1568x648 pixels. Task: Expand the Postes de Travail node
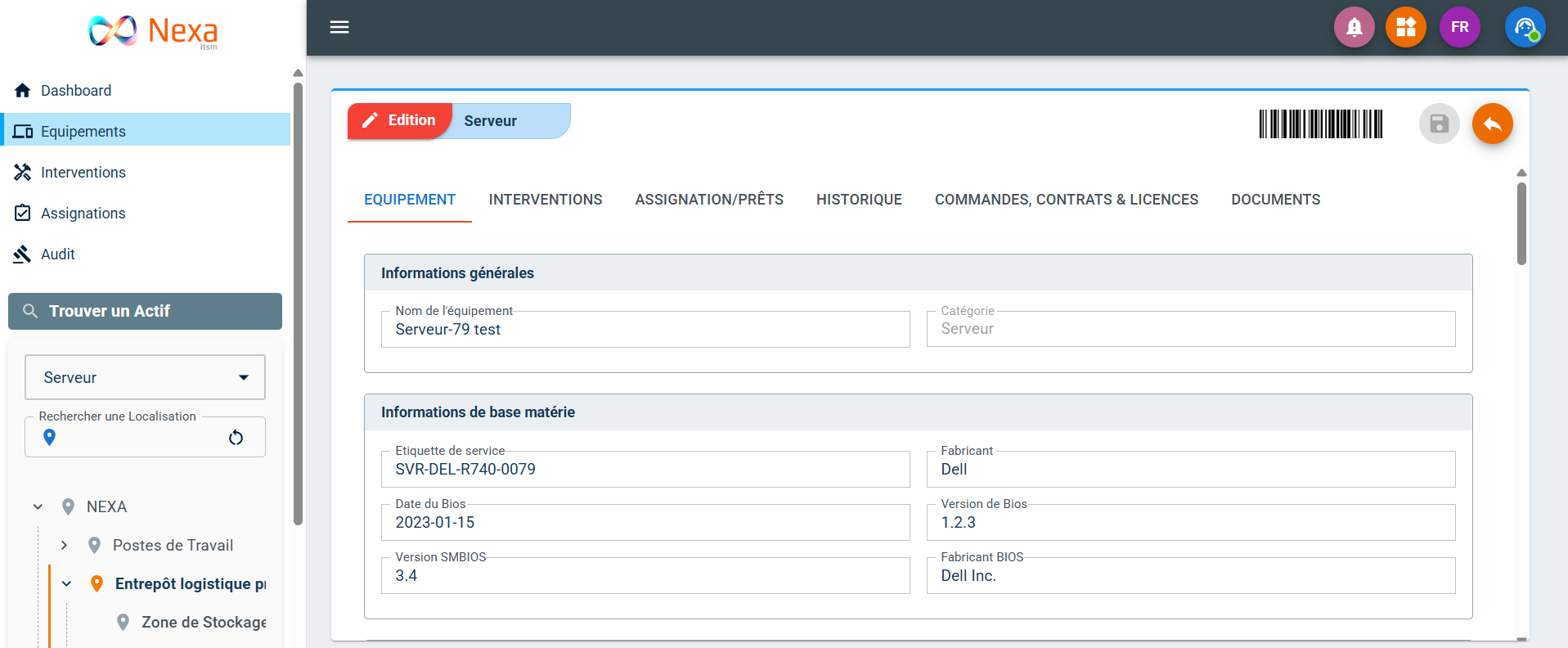point(64,546)
